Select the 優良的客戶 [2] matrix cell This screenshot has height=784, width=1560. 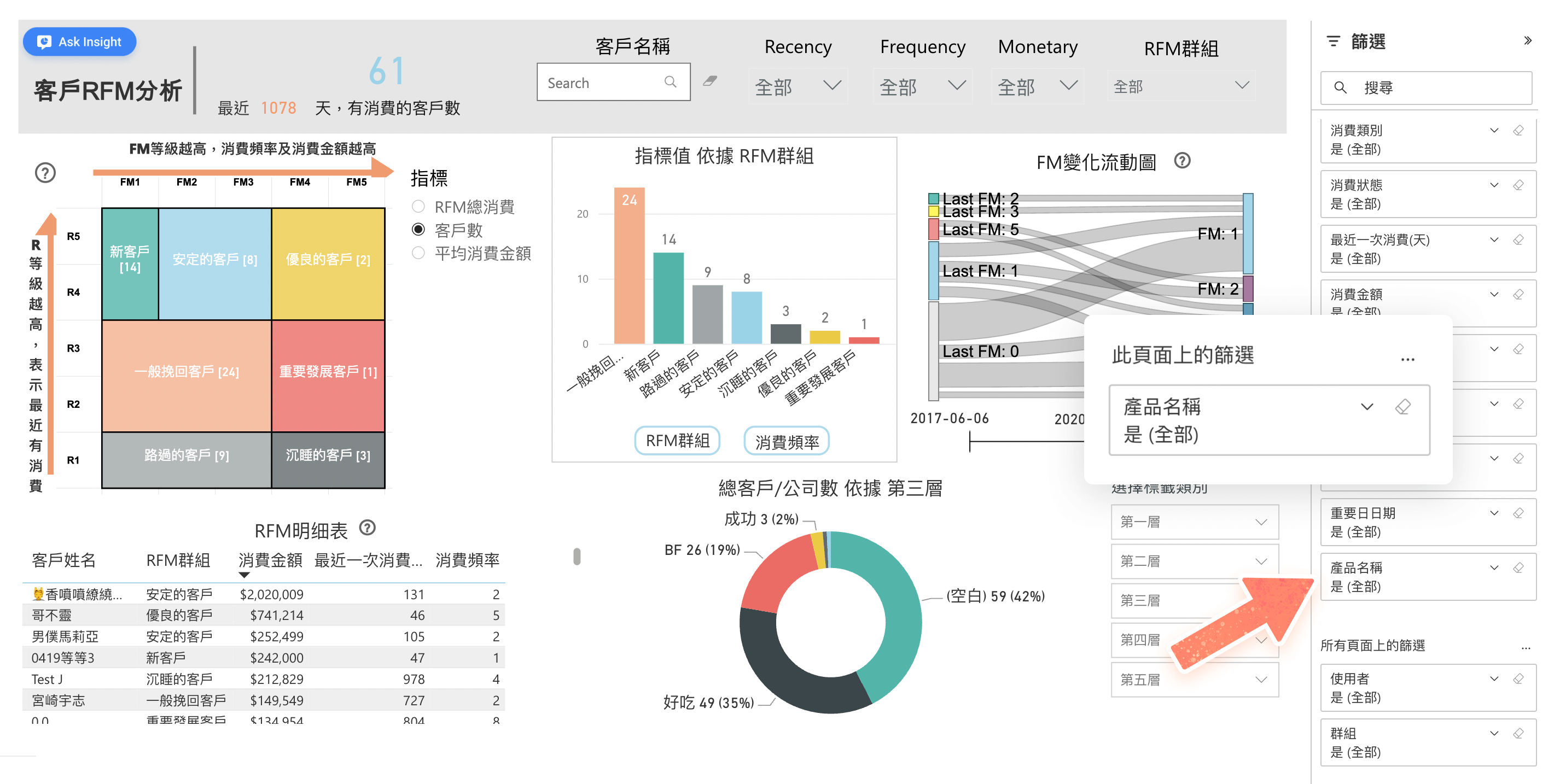click(328, 264)
